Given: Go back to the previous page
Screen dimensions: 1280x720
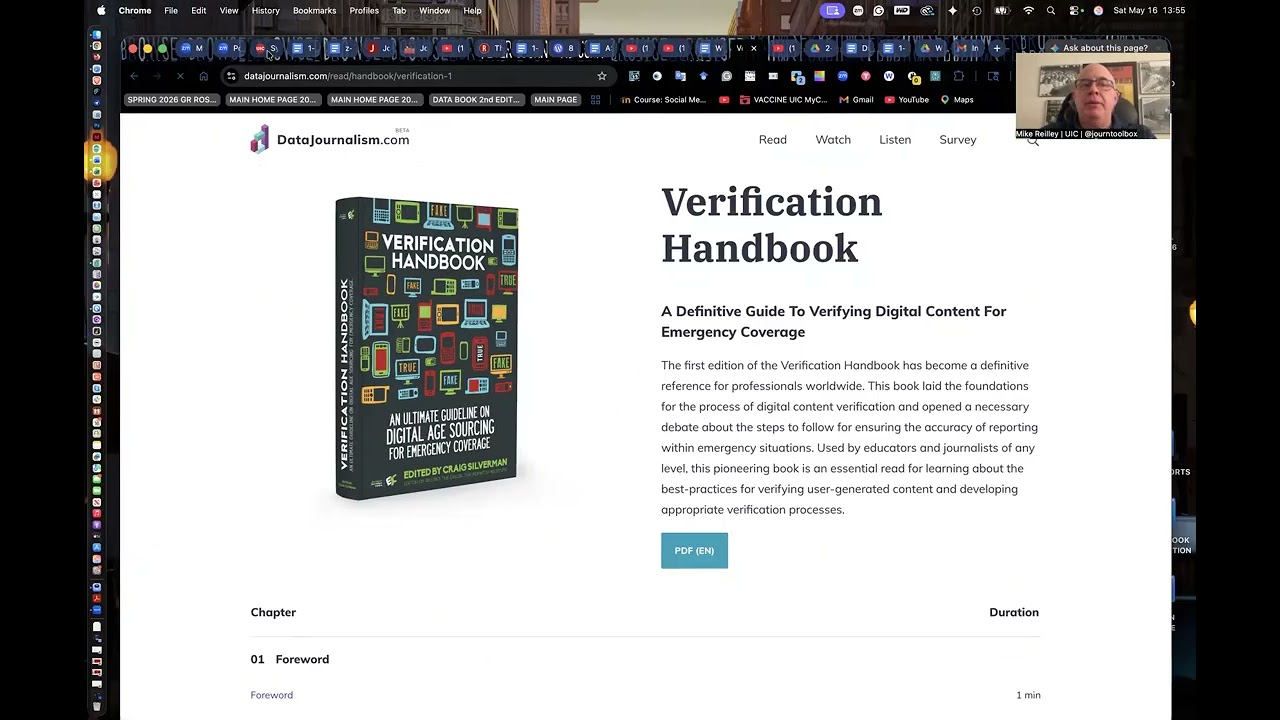Looking at the screenshot, I should [134, 76].
